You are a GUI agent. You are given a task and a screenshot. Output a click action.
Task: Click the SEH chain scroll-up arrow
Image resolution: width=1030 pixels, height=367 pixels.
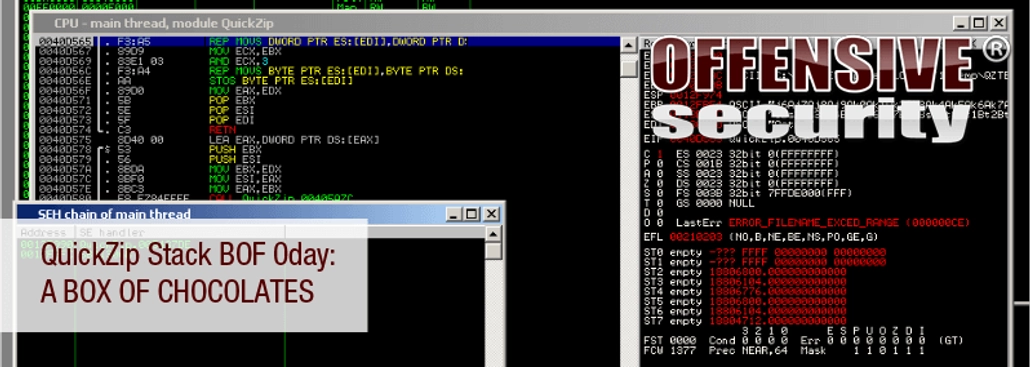point(493,234)
